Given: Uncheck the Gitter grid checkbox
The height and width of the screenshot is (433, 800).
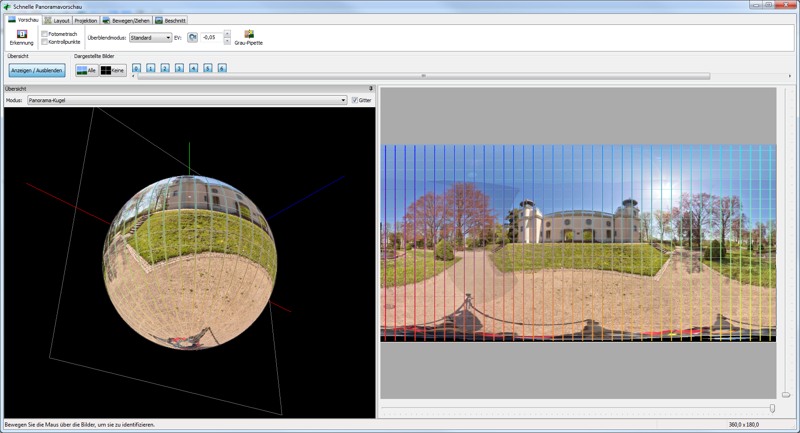Looking at the screenshot, I should pos(355,100).
